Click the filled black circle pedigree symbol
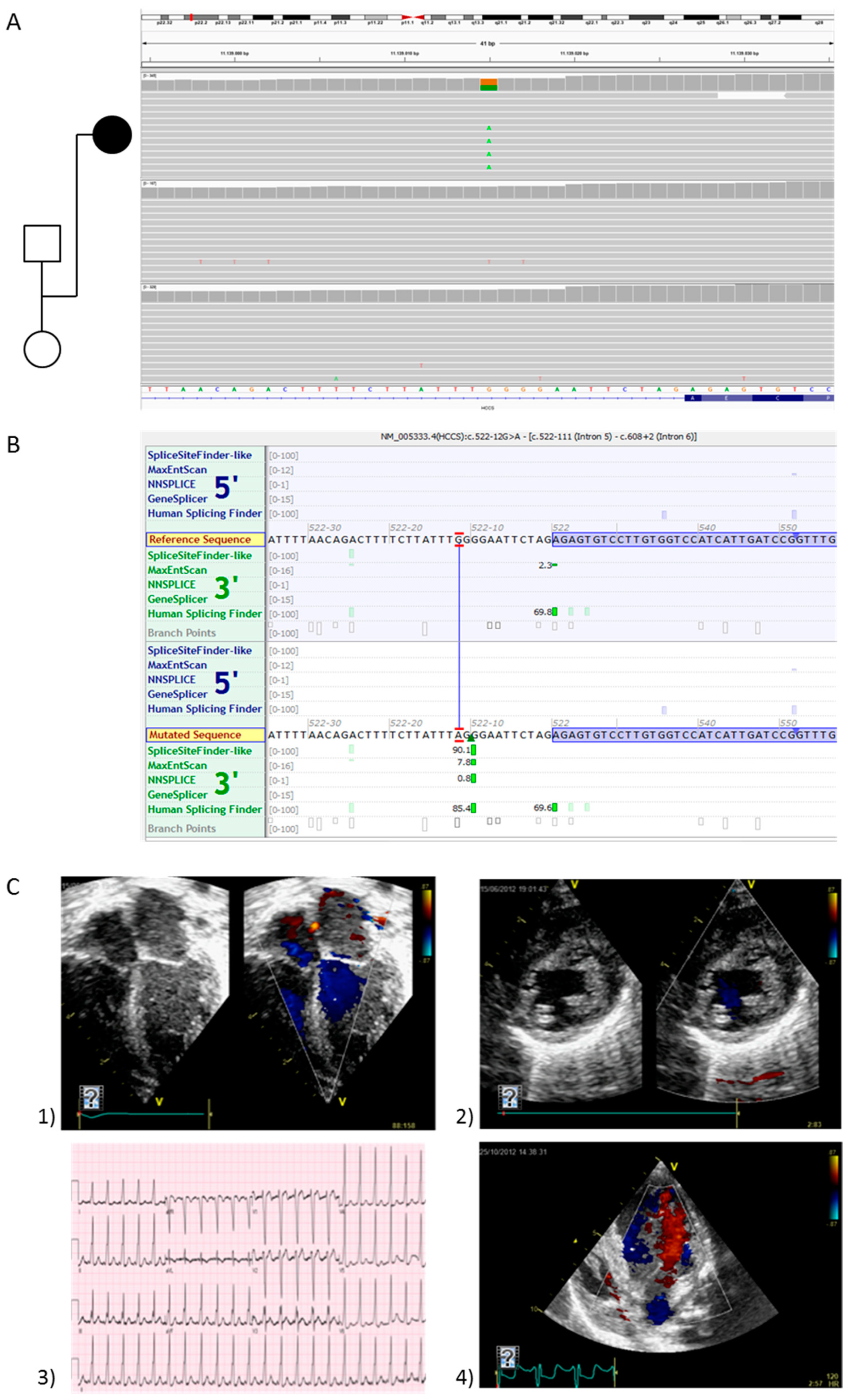 point(112,135)
